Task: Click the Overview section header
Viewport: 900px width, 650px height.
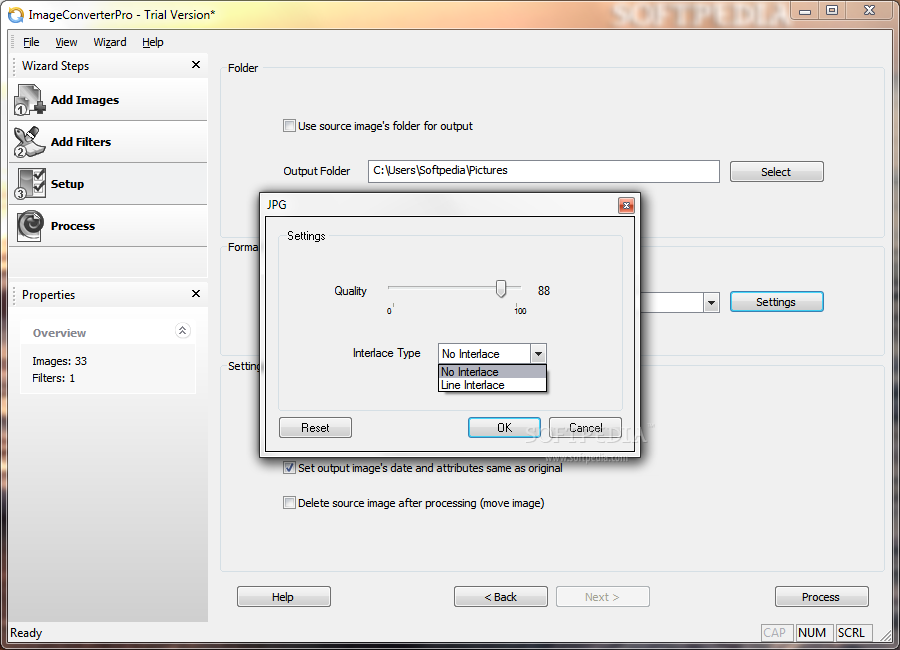Action: point(108,332)
